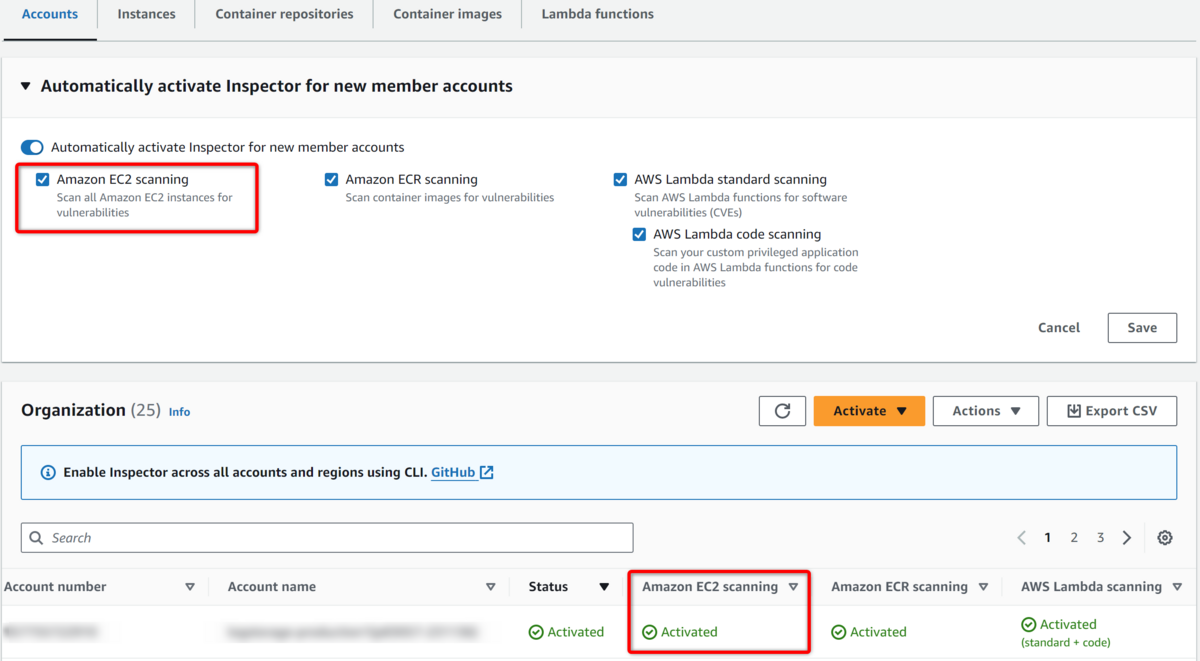Open the Instances tab
The height and width of the screenshot is (661, 1200).
point(146,14)
